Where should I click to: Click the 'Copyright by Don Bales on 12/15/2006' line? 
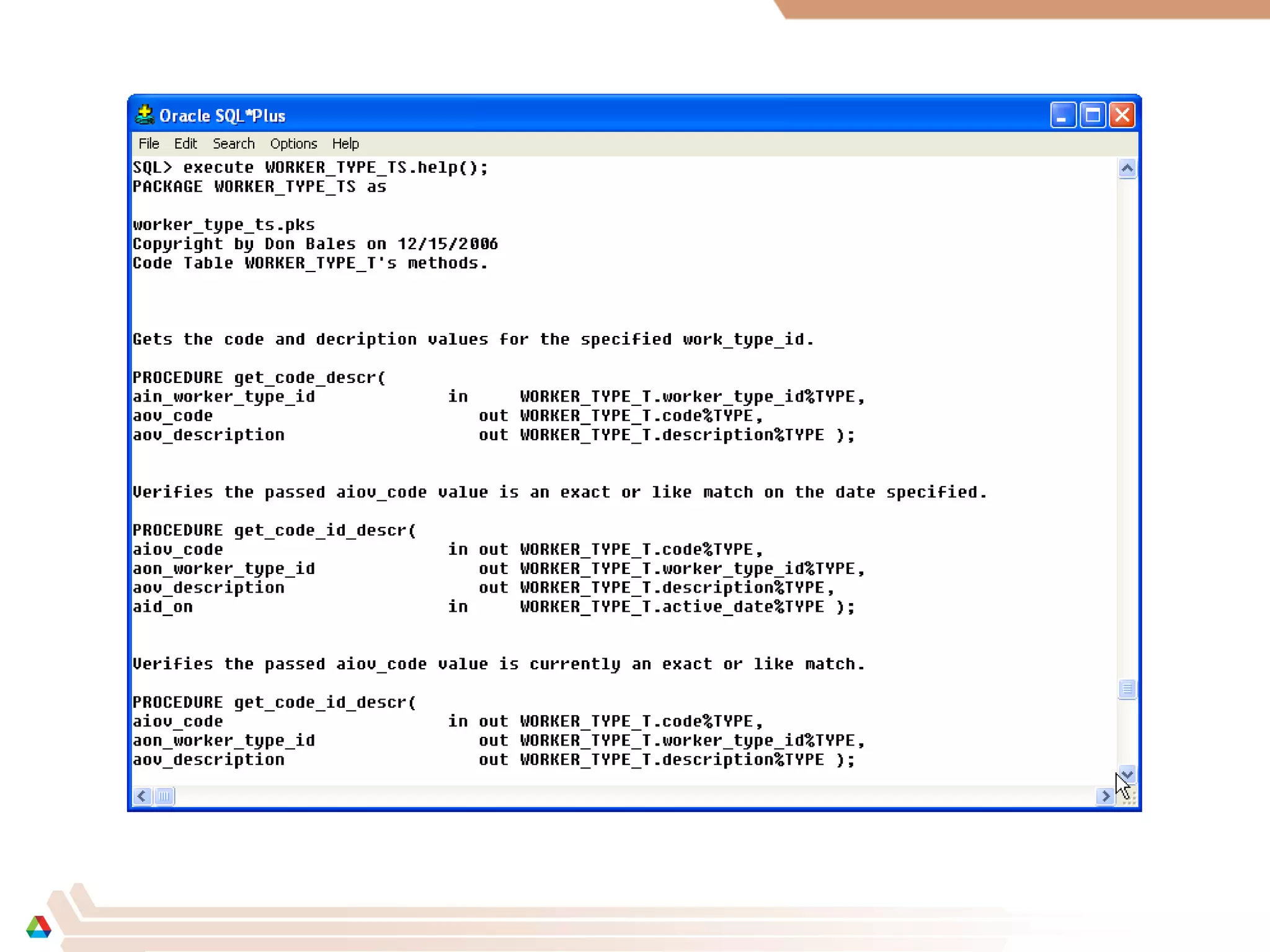click(315, 244)
